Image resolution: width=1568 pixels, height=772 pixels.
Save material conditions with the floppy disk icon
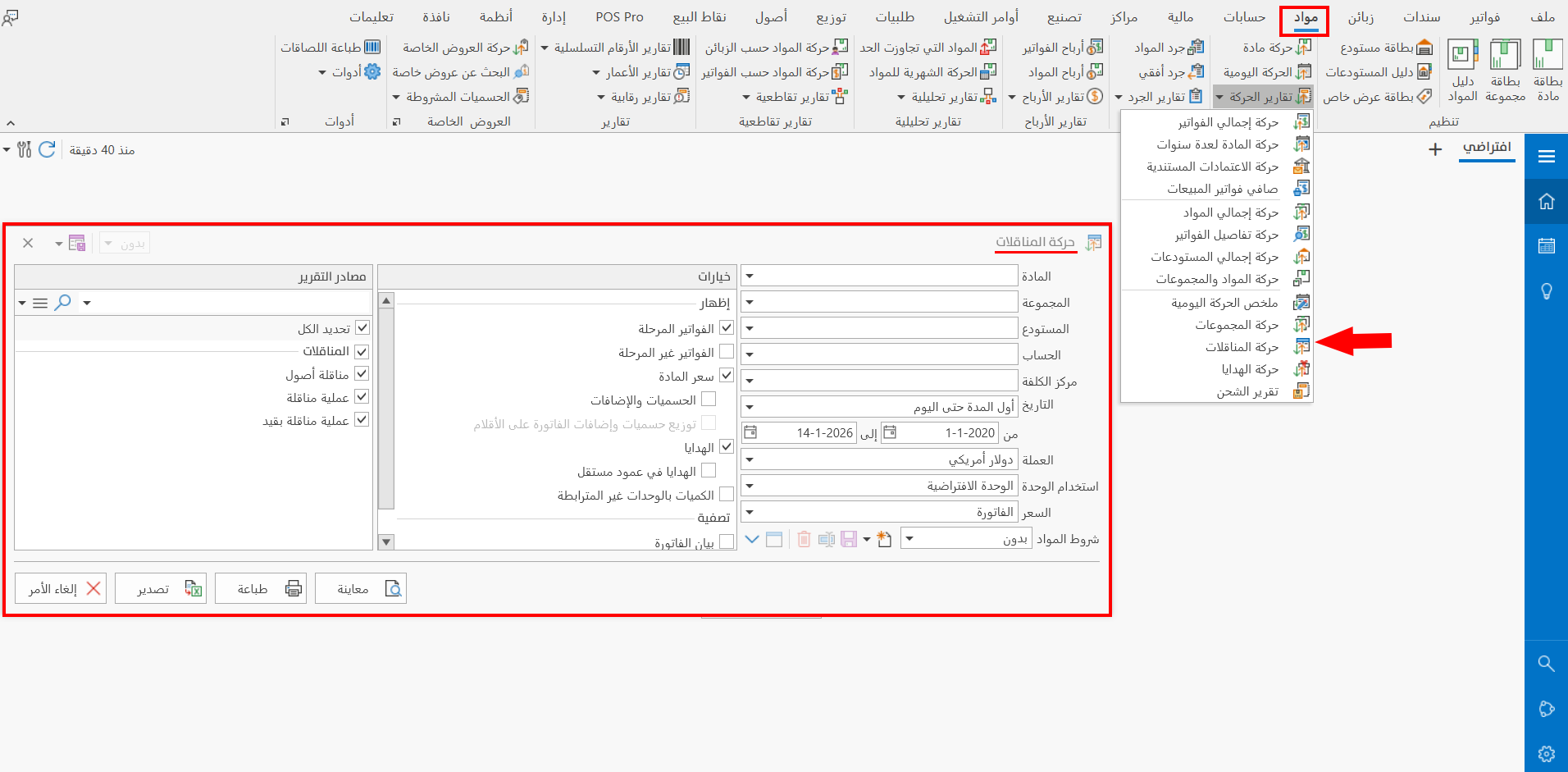(x=849, y=539)
